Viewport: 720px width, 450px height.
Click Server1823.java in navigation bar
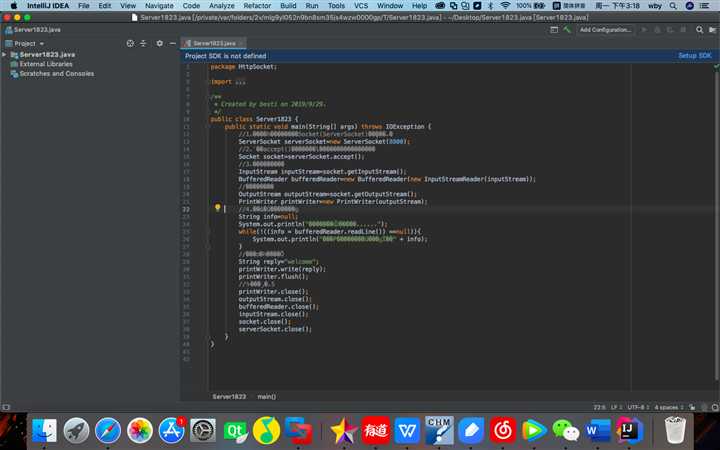(x=33, y=30)
